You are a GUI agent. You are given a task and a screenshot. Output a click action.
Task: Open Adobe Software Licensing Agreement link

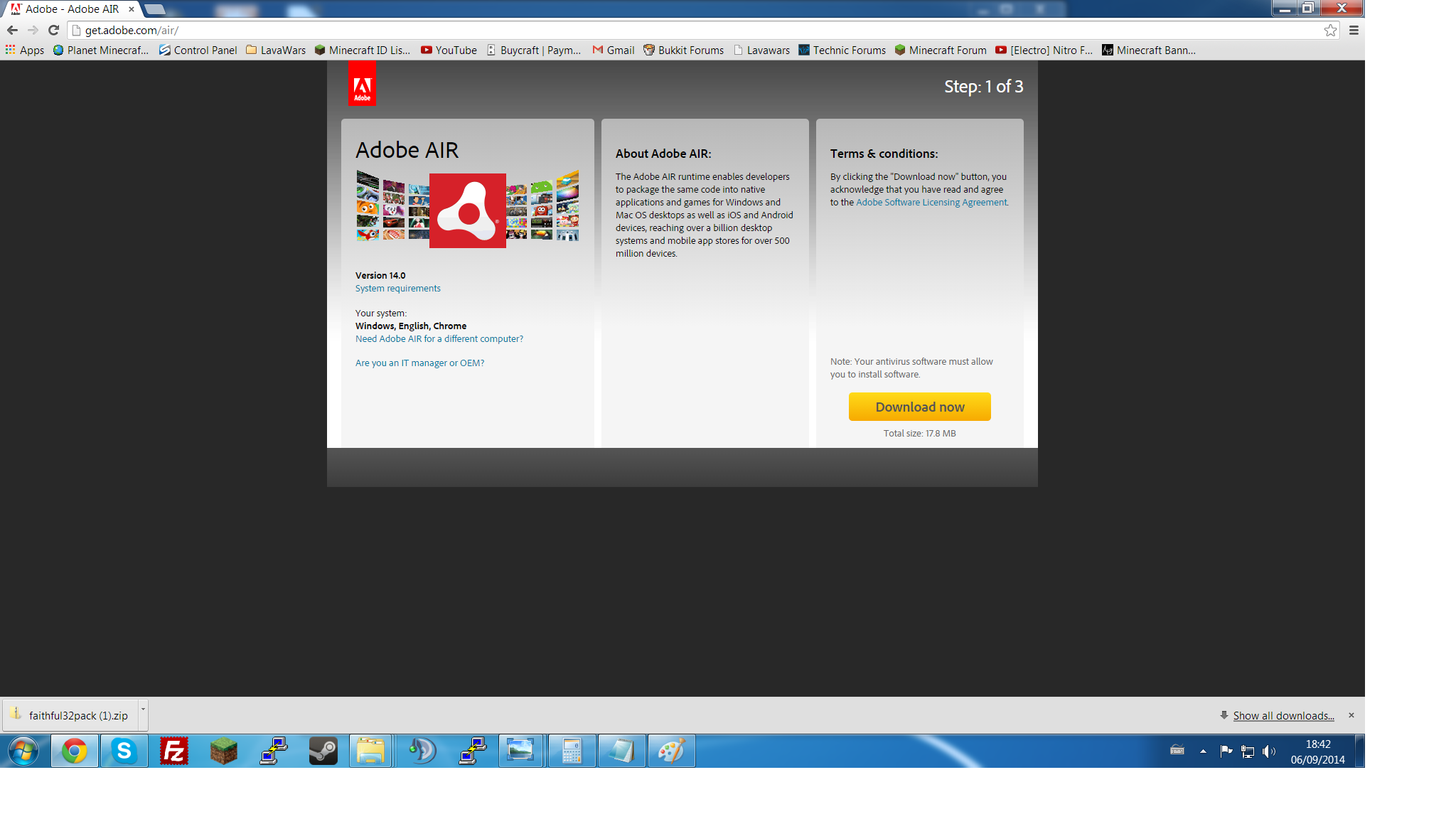point(931,202)
